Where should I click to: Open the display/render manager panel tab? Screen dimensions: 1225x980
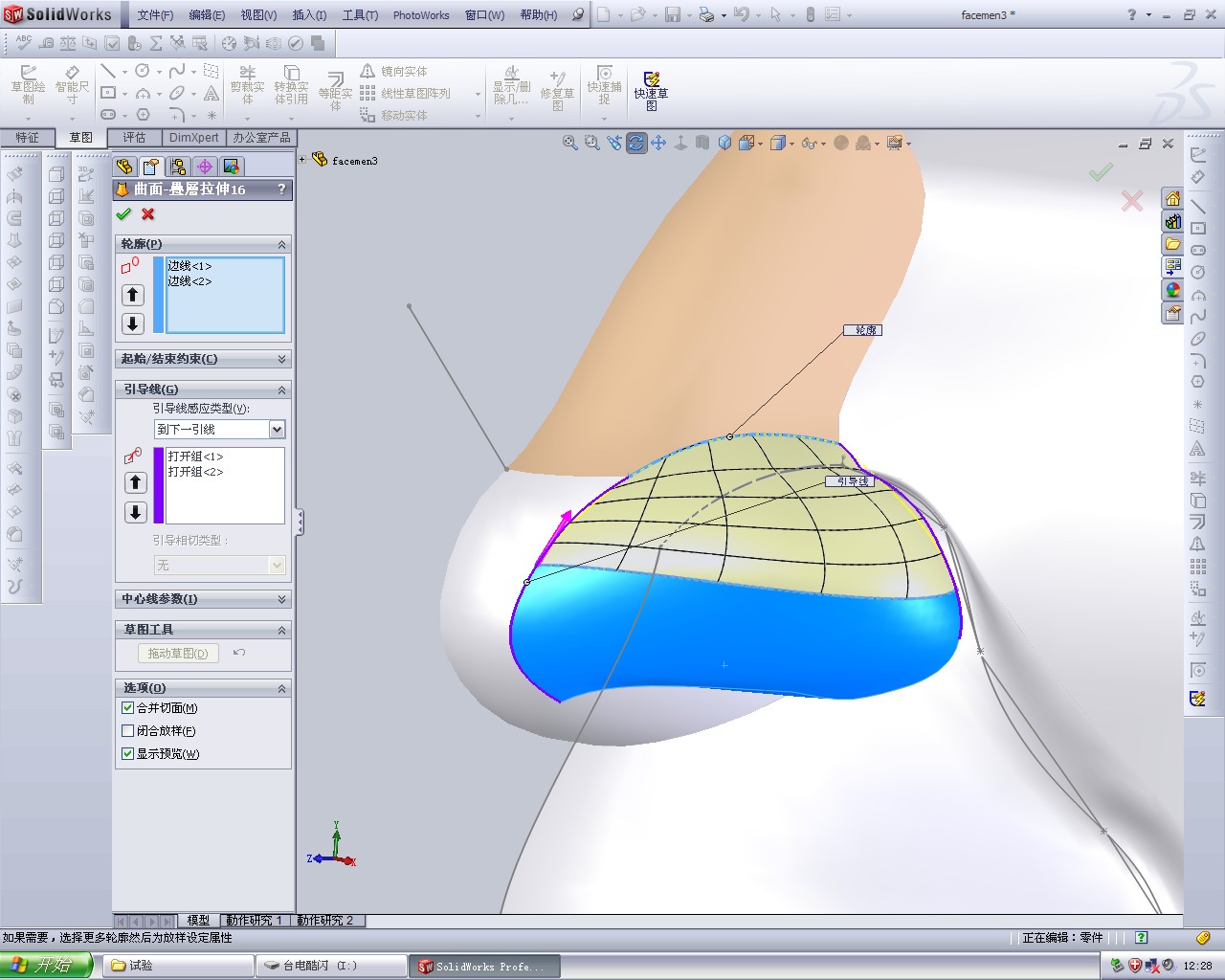pyautogui.click(x=232, y=167)
